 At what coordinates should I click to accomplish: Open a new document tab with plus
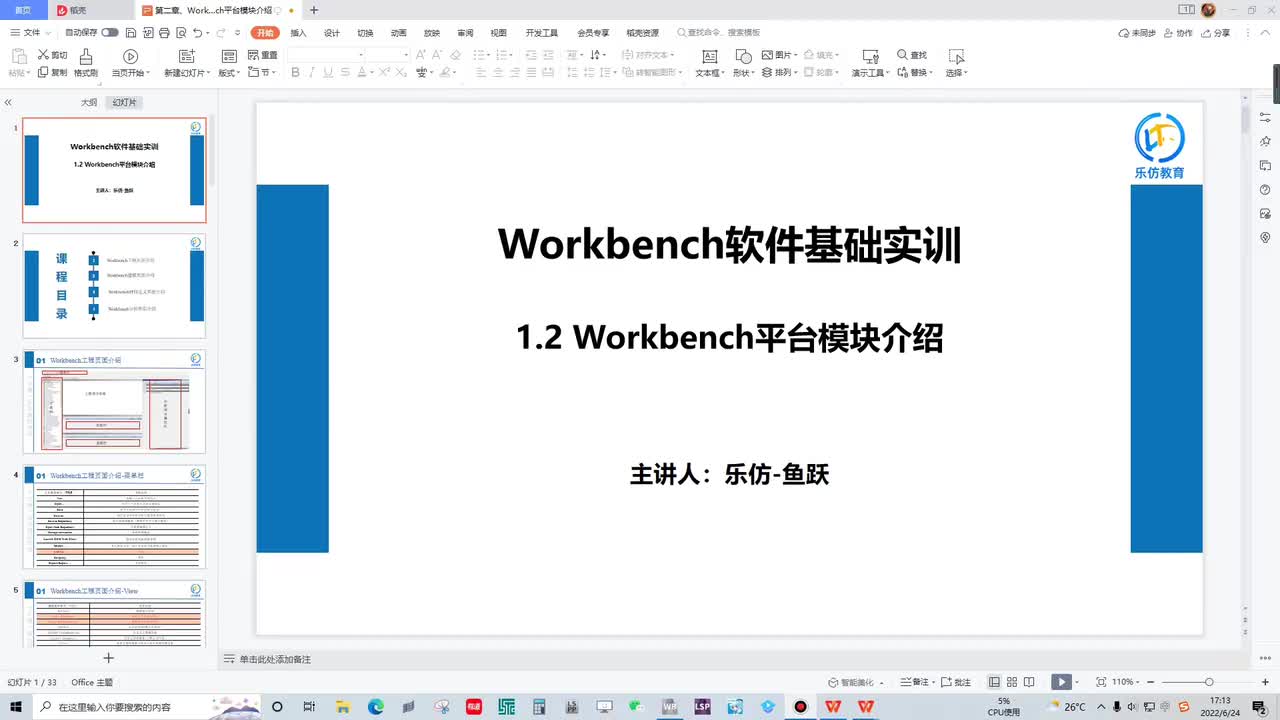tap(314, 10)
